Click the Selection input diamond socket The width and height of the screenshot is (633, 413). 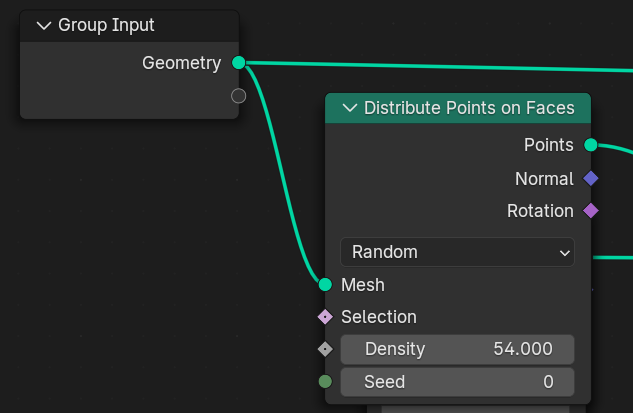coord(325,317)
